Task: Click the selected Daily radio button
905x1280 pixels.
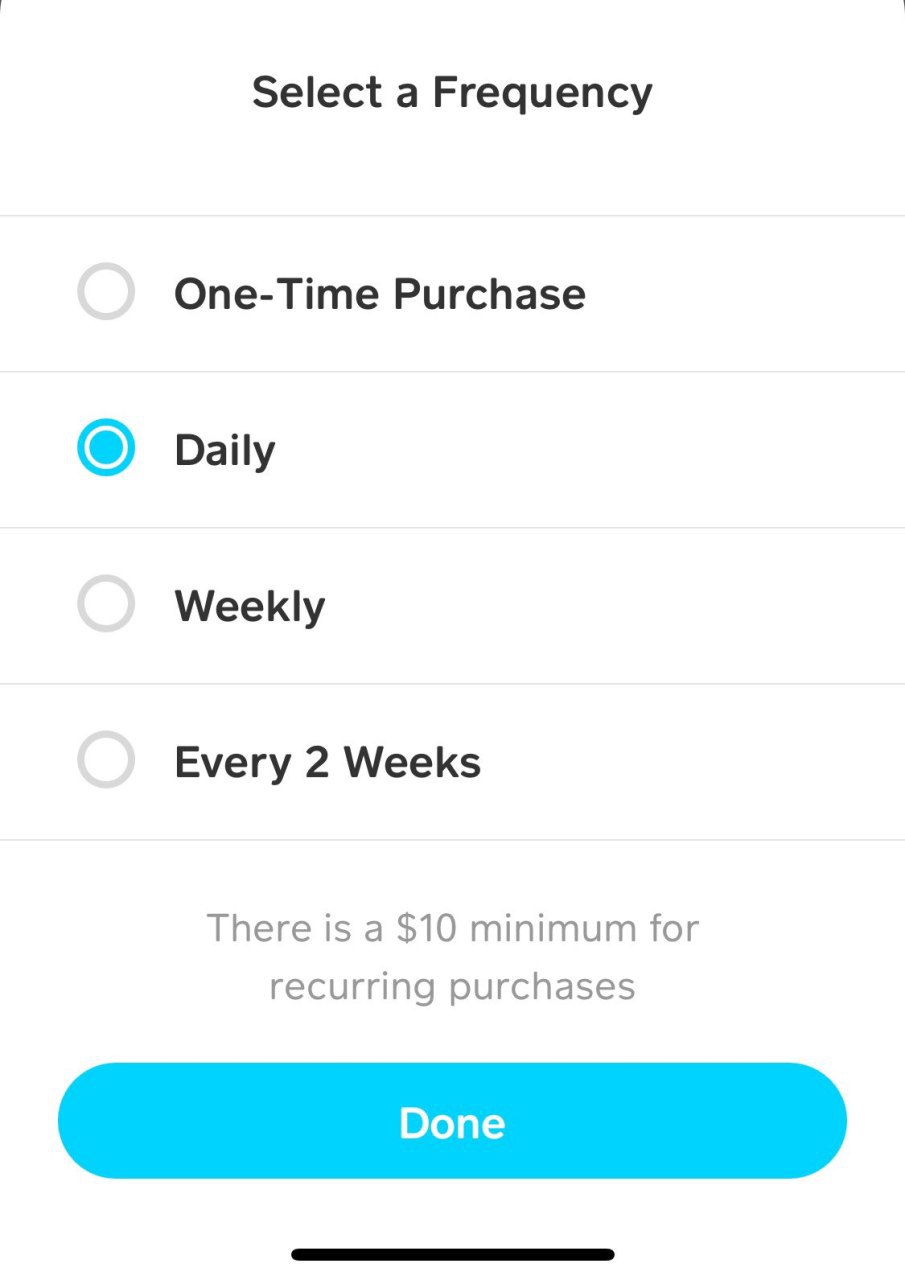Action: (x=105, y=449)
